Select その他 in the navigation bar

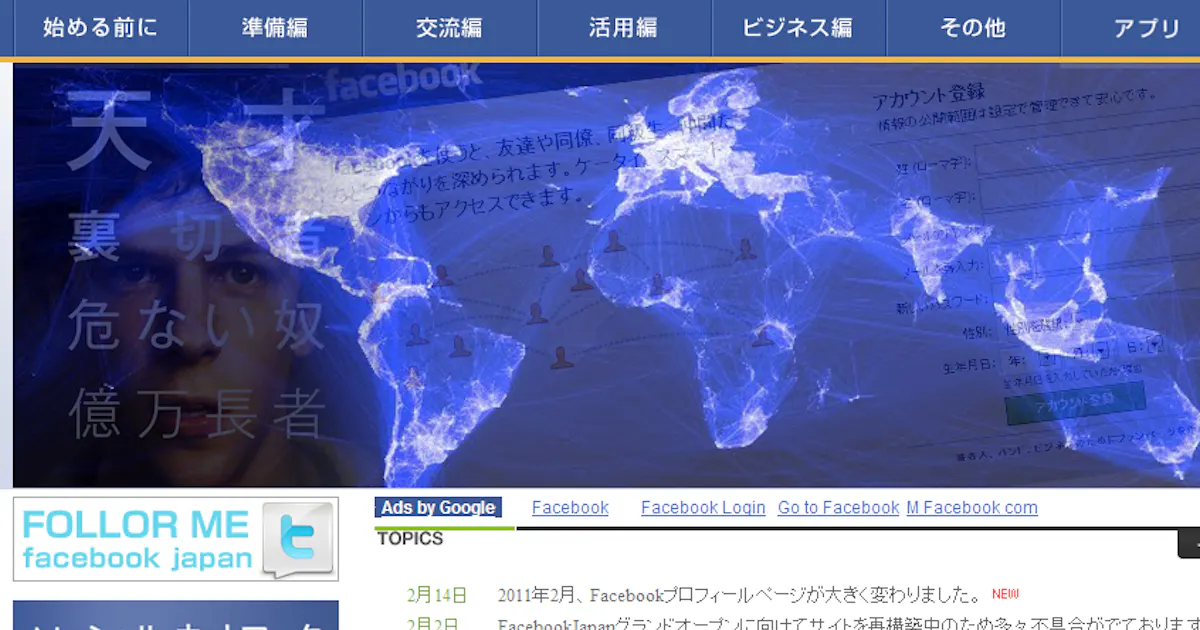tap(973, 28)
